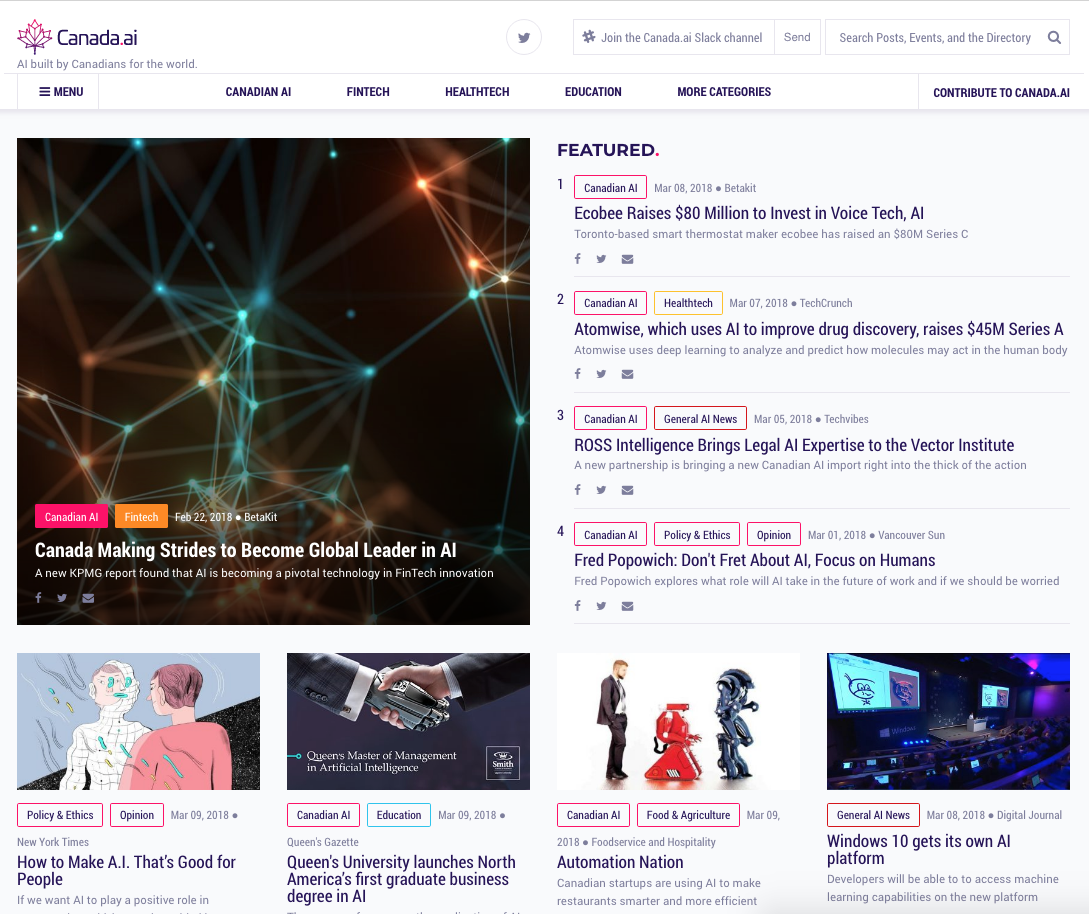Click Canadian AI tag on Queen's card
Image resolution: width=1089 pixels, height=914 pixels.
pos(323,815)
